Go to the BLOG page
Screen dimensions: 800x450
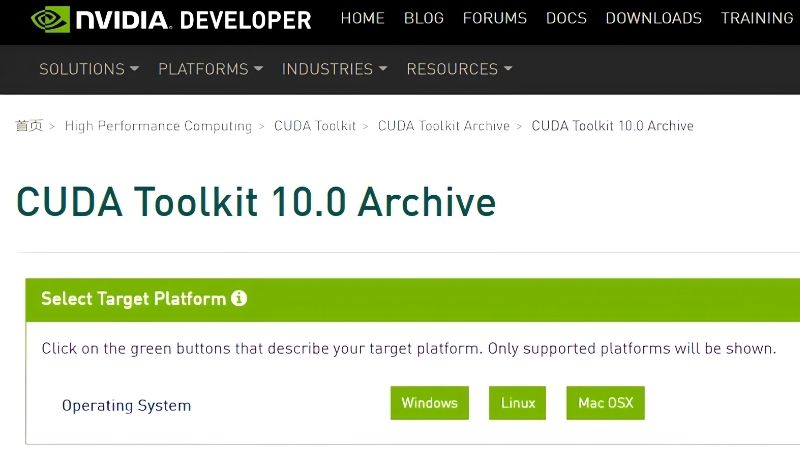pyautogui.click(x=423, y=18)
